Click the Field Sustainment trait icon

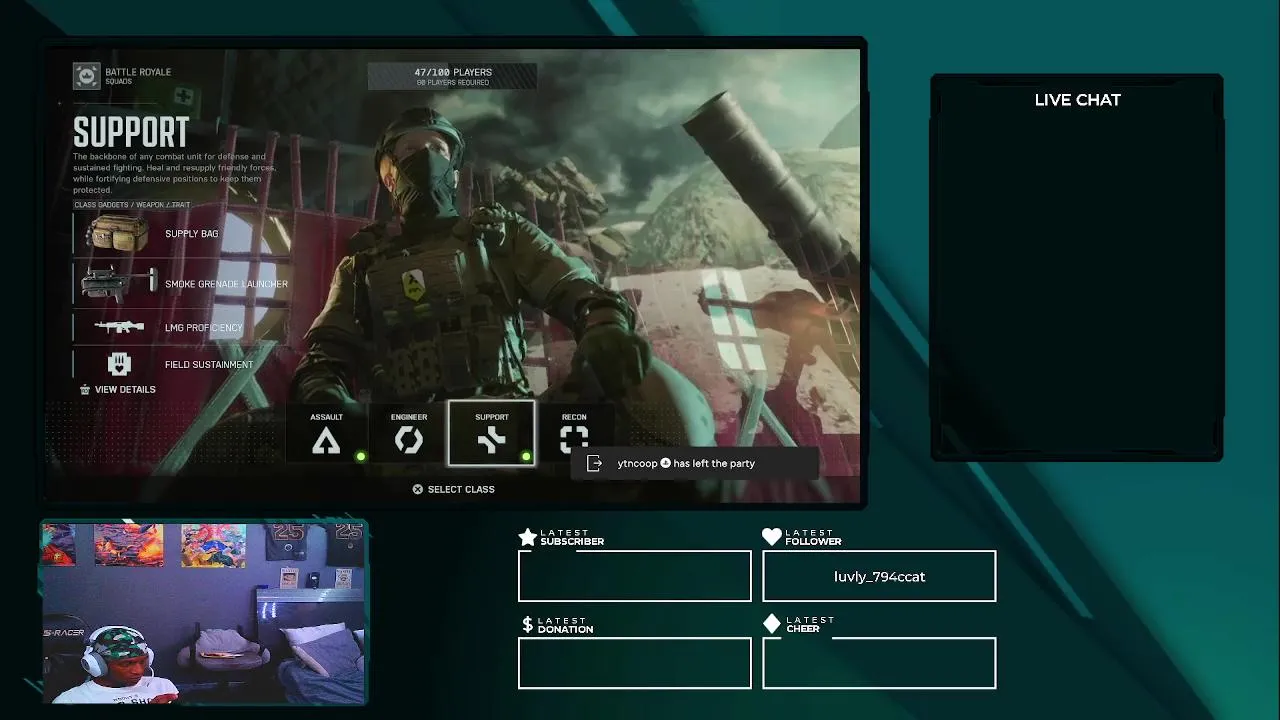coord(119,364)
